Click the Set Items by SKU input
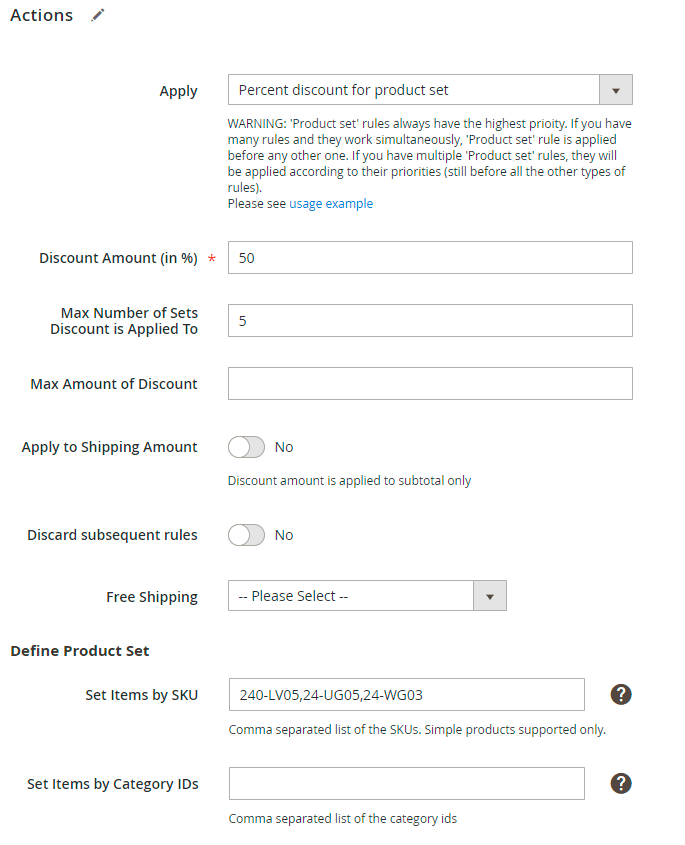Image resolution: width=685 pixels, height=845 pixels. click(x=406, y=694)
